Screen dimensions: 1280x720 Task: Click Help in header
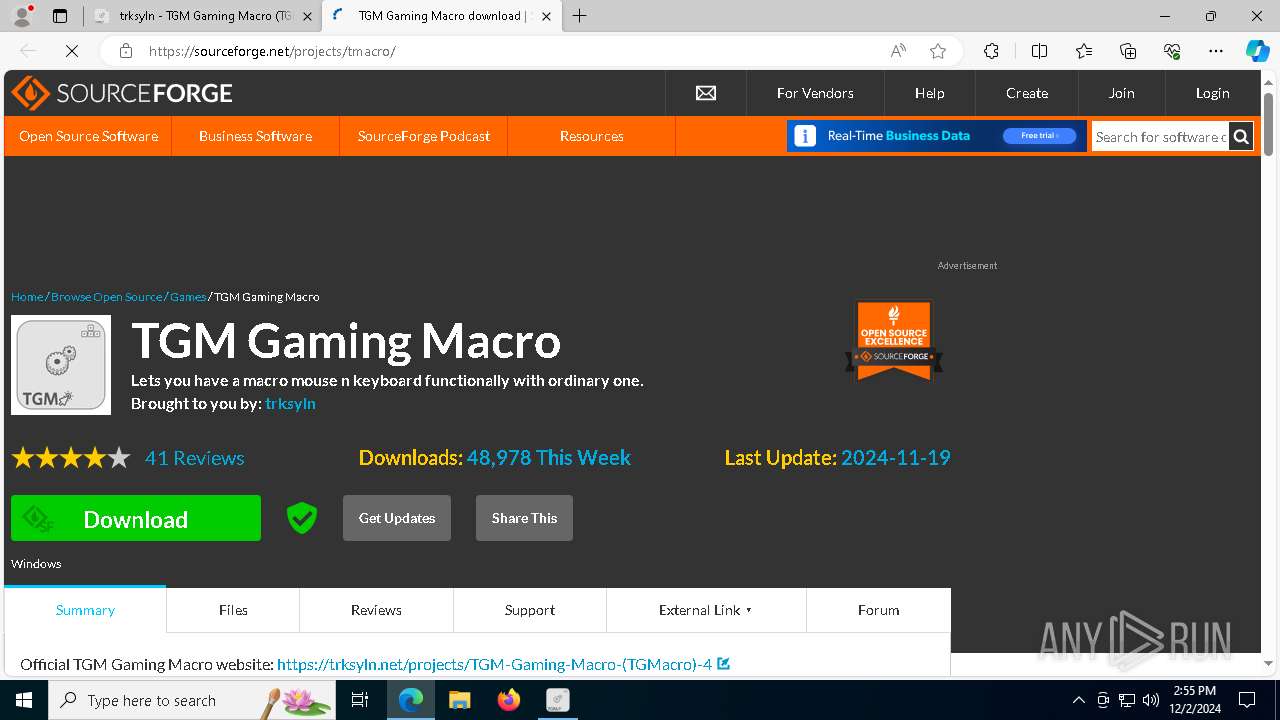(x=929, y=93)
